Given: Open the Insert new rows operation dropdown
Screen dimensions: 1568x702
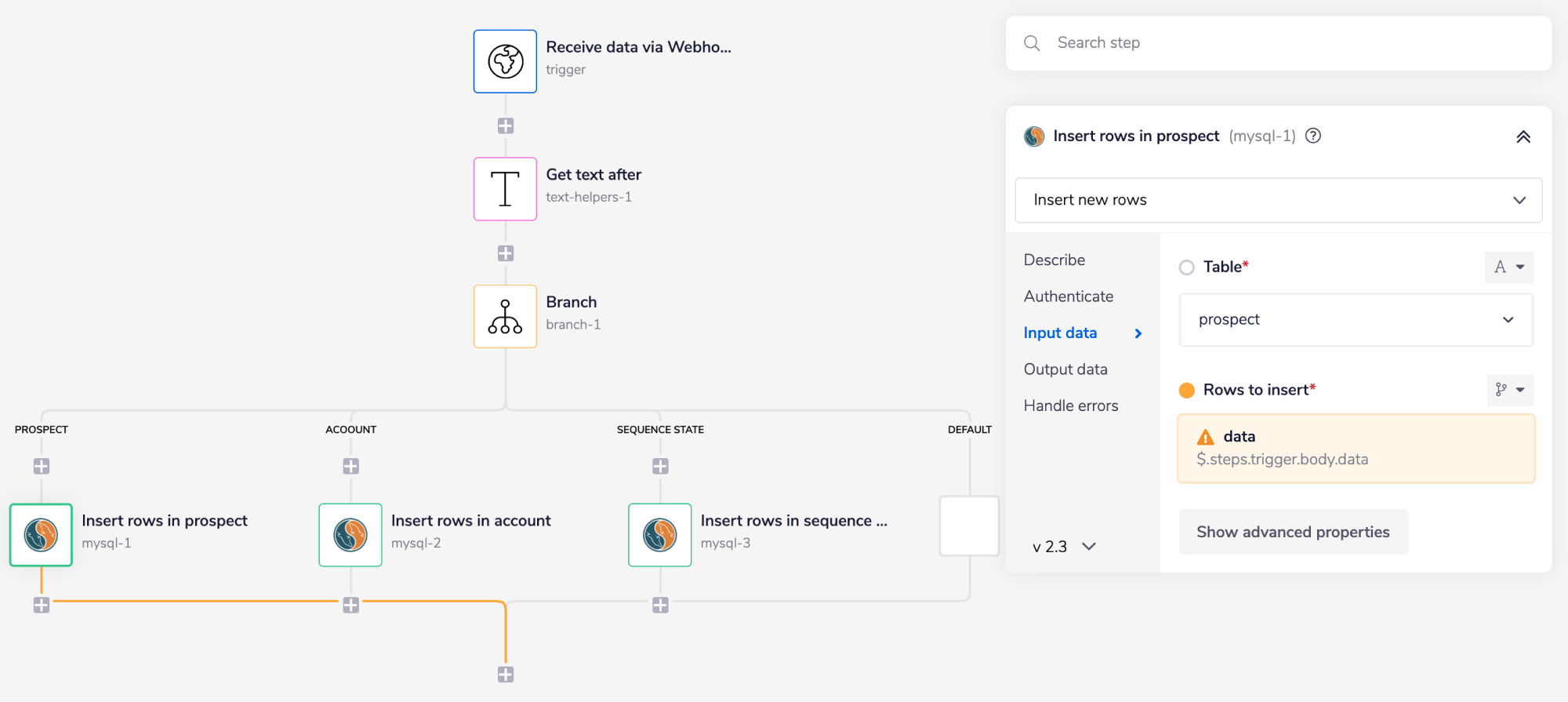Looking at the screenshot, I should tap(1278, 200).
